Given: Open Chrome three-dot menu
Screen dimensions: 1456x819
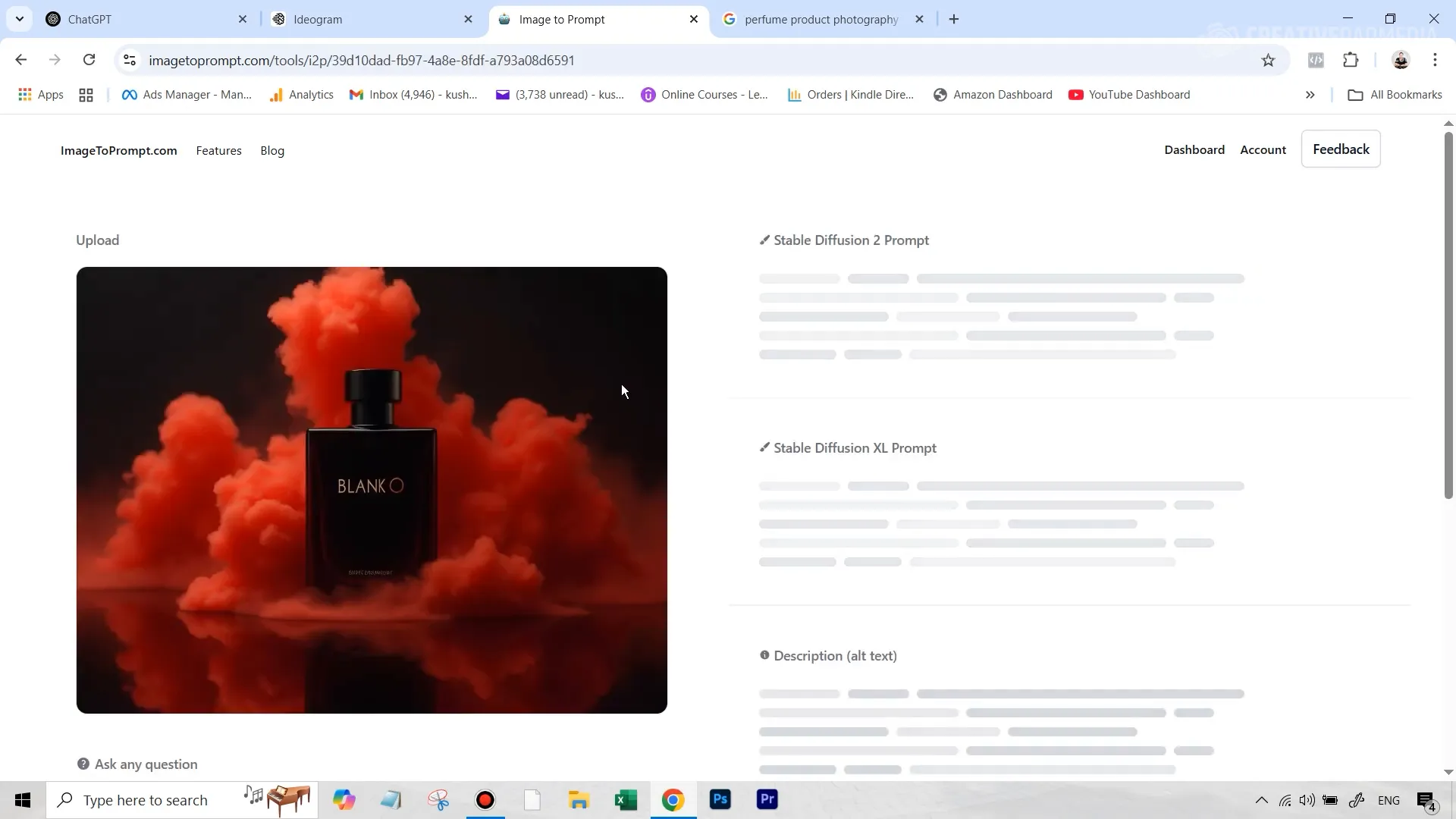Looking at the screenshot, I should pos(1435,61).
